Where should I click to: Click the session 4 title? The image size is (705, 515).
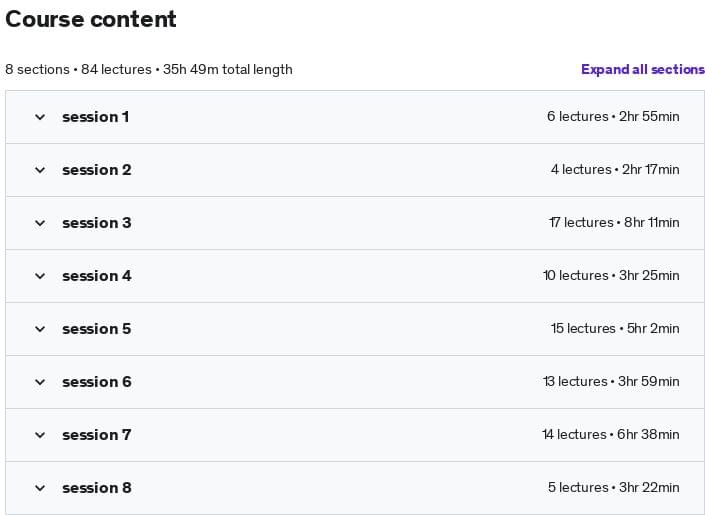(97, 276)
